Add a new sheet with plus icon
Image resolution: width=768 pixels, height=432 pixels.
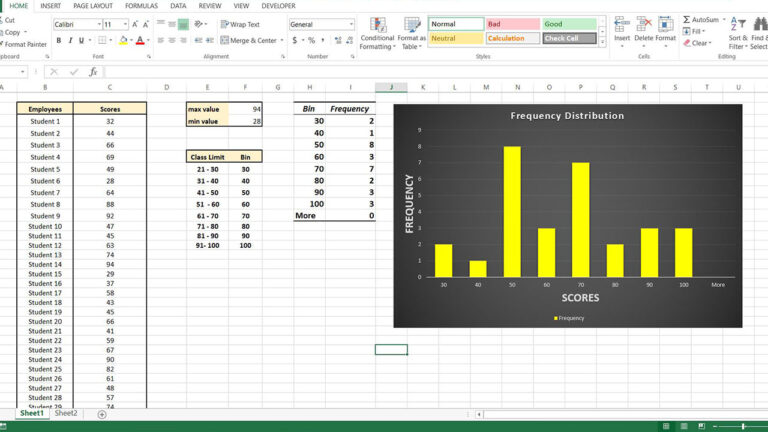[102, 414]
